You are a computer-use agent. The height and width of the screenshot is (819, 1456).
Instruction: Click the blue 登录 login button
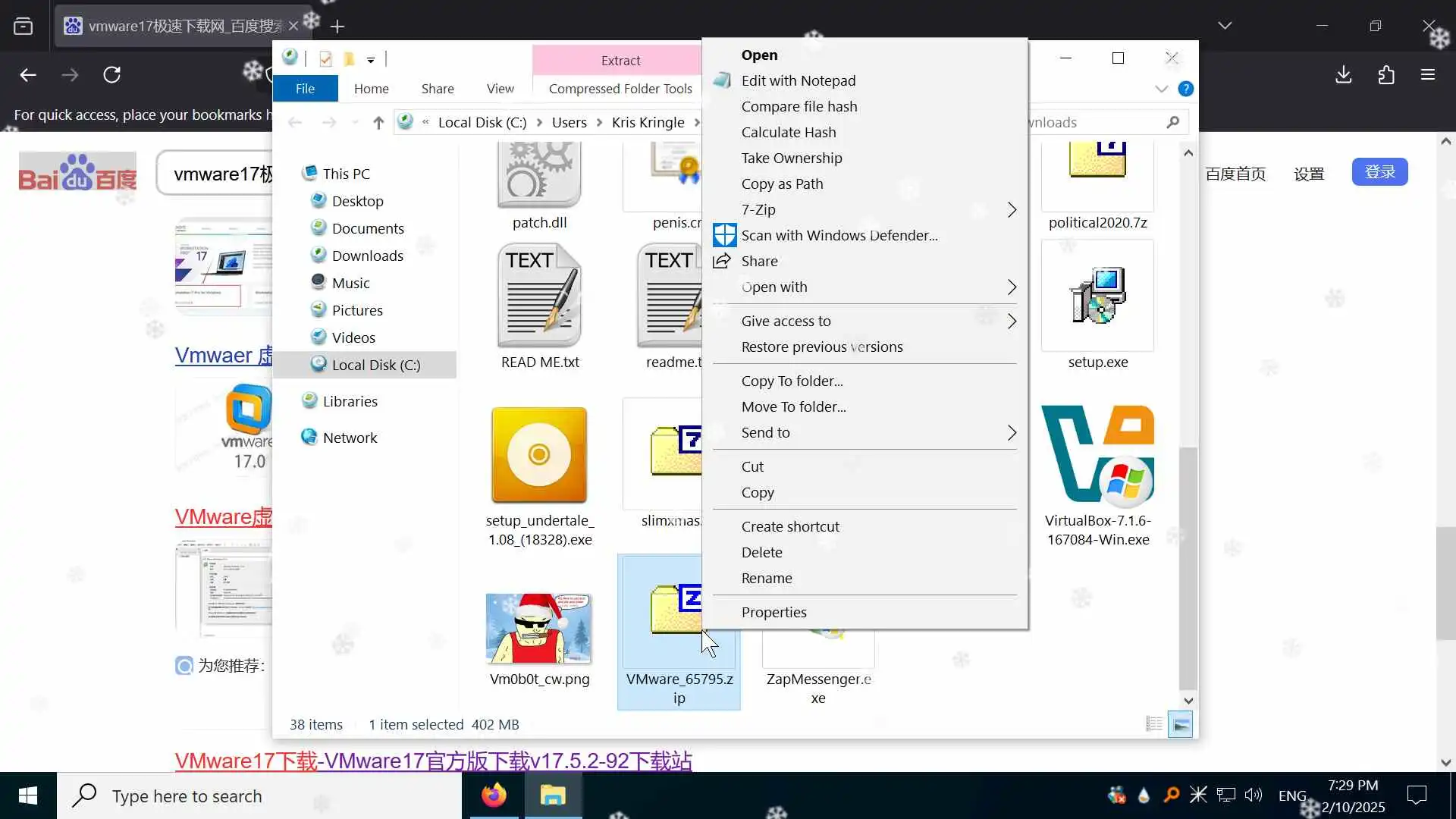click(x=1379, y=172)
